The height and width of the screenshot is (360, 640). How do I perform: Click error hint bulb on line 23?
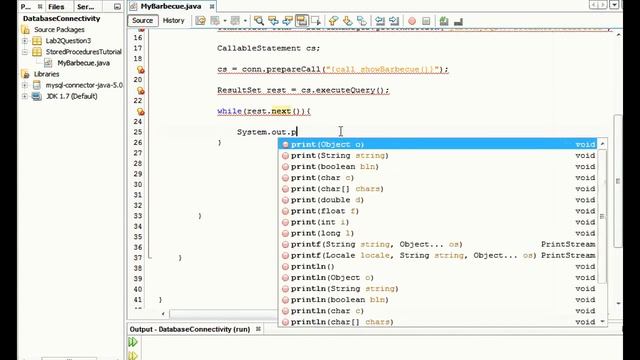tap(140, 111)
